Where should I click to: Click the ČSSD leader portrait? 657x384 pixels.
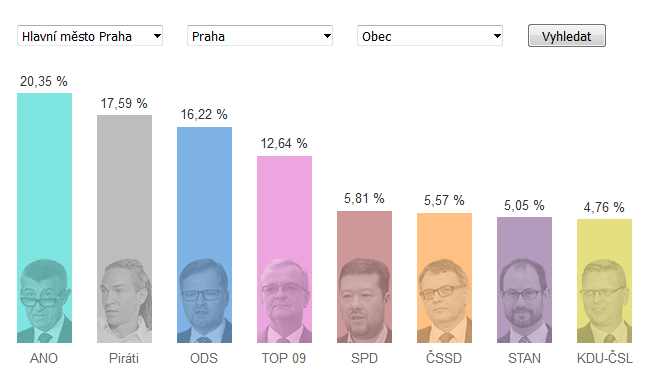tap(444, 301)
